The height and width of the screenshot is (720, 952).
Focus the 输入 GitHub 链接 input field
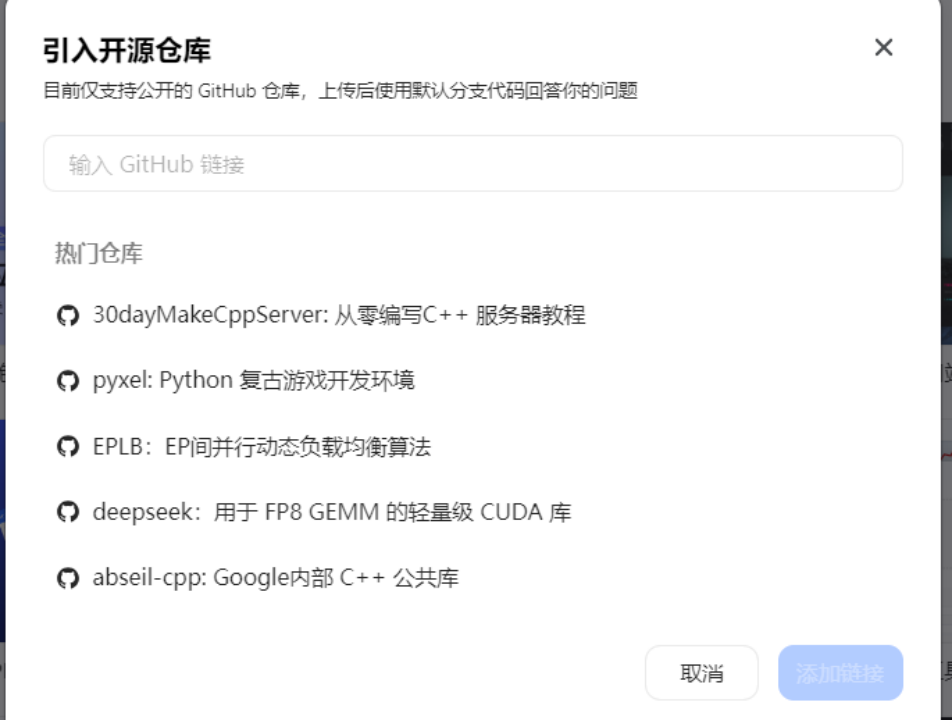click(x=472, y=164)
